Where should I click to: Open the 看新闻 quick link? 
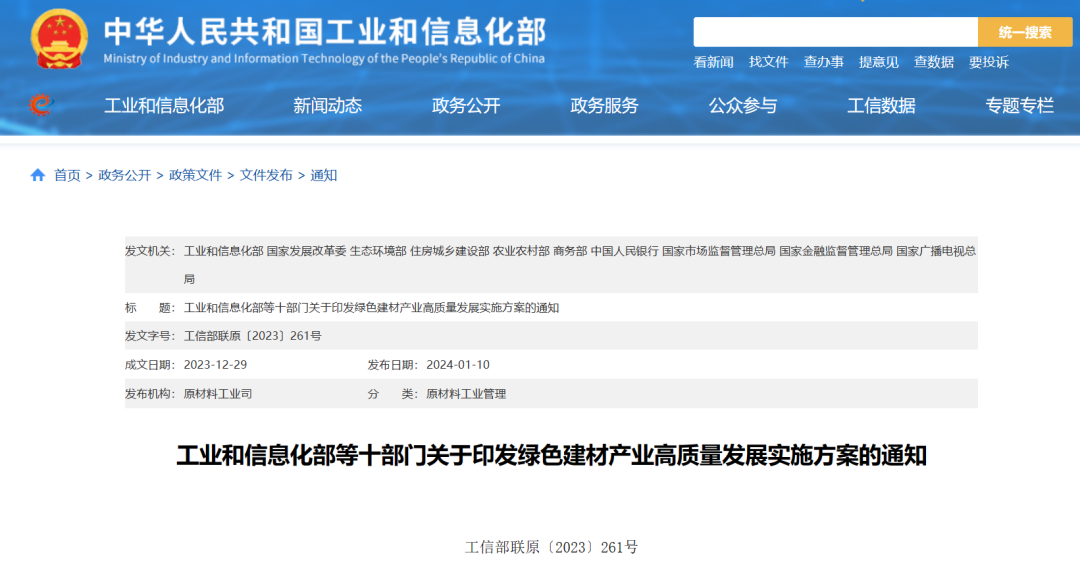(713, 62)
